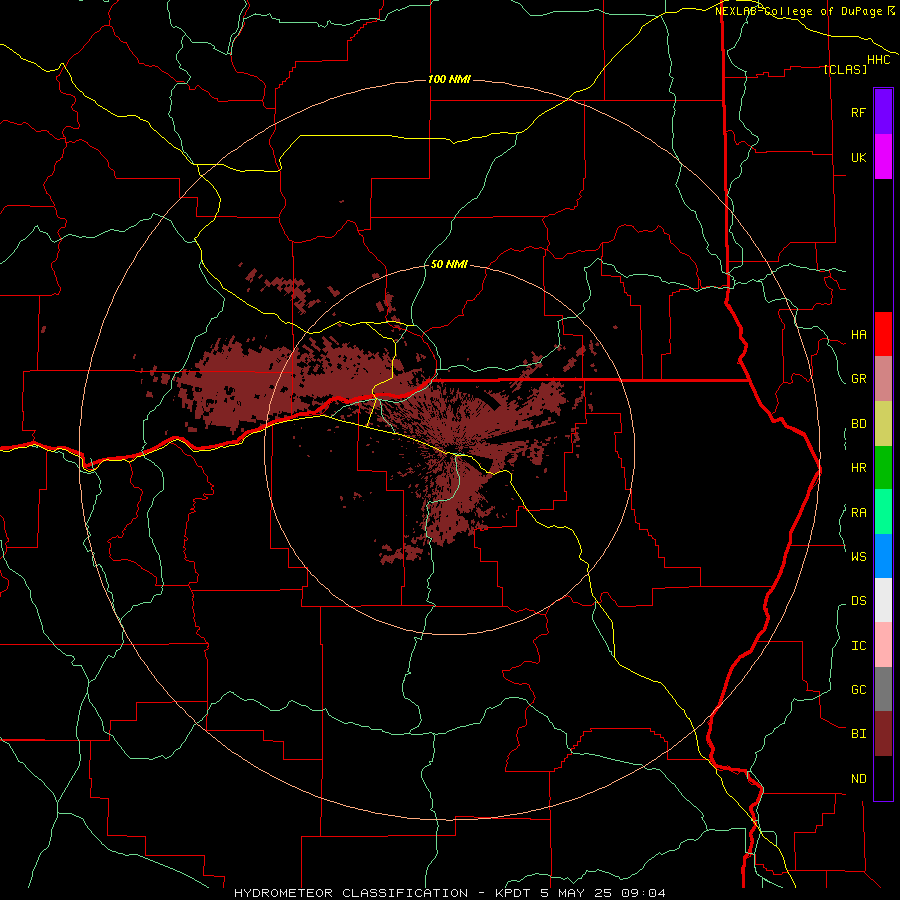Click the BI legend label
The height and width of the screenshot is (900, 900).
[x=858, y=734]
